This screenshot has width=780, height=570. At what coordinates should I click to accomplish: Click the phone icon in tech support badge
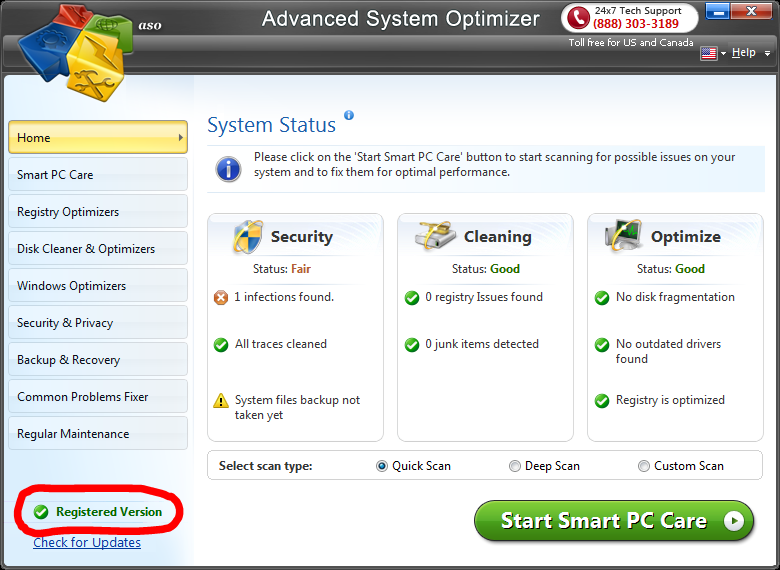coord(578,18)
